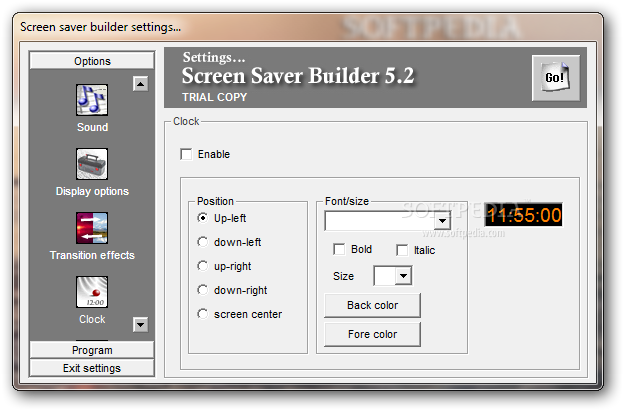Image resolution: width=624 pixels, height=411 pixels.
Task: Select the Clock icon in sidebar
Action: [x=92, y=292]
